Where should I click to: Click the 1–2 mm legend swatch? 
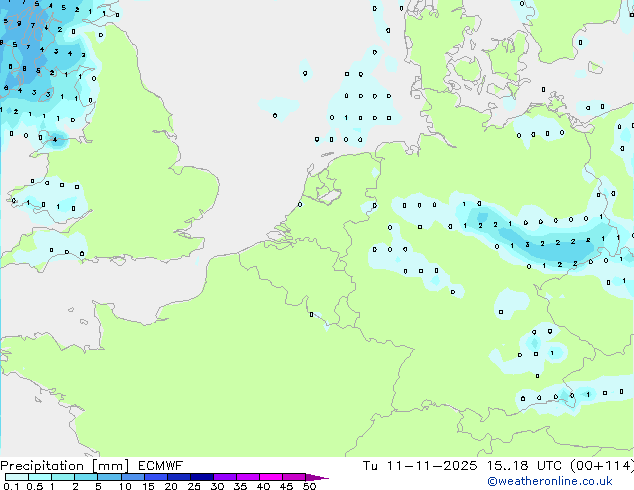pos(63,477)
